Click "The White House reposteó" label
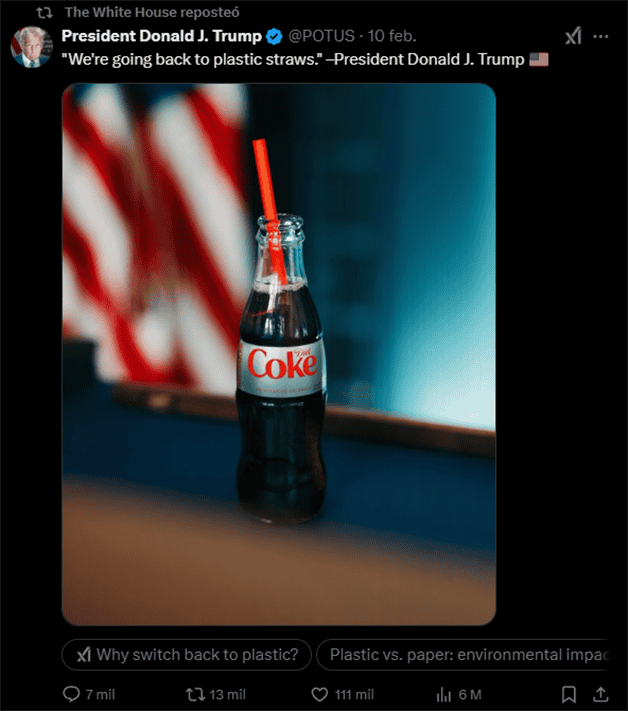 tap(152, 12)
